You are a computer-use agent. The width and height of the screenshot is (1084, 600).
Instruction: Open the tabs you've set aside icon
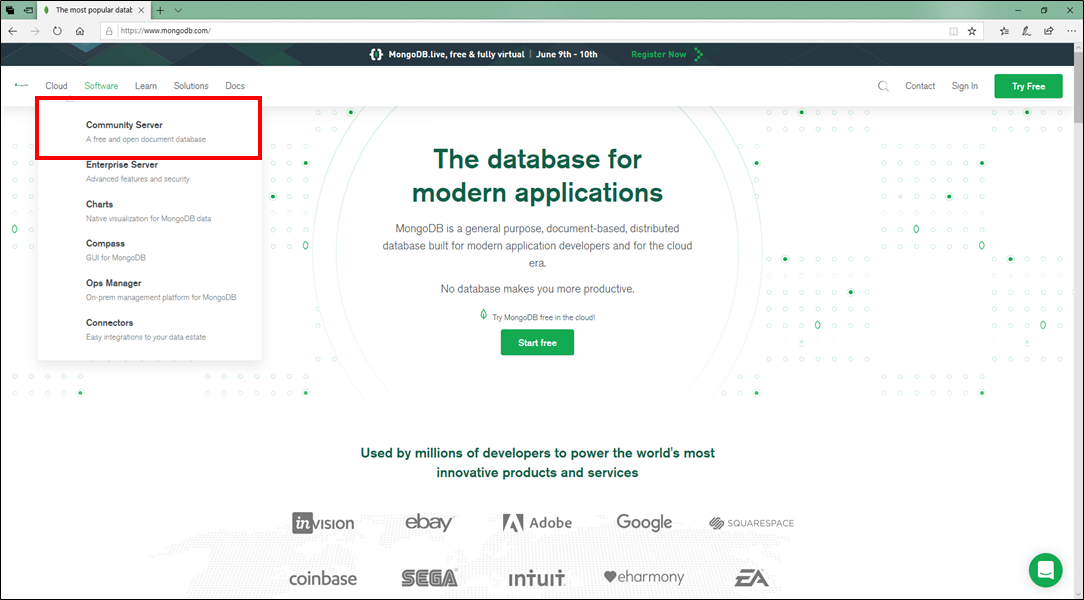(x=10, y=10)
